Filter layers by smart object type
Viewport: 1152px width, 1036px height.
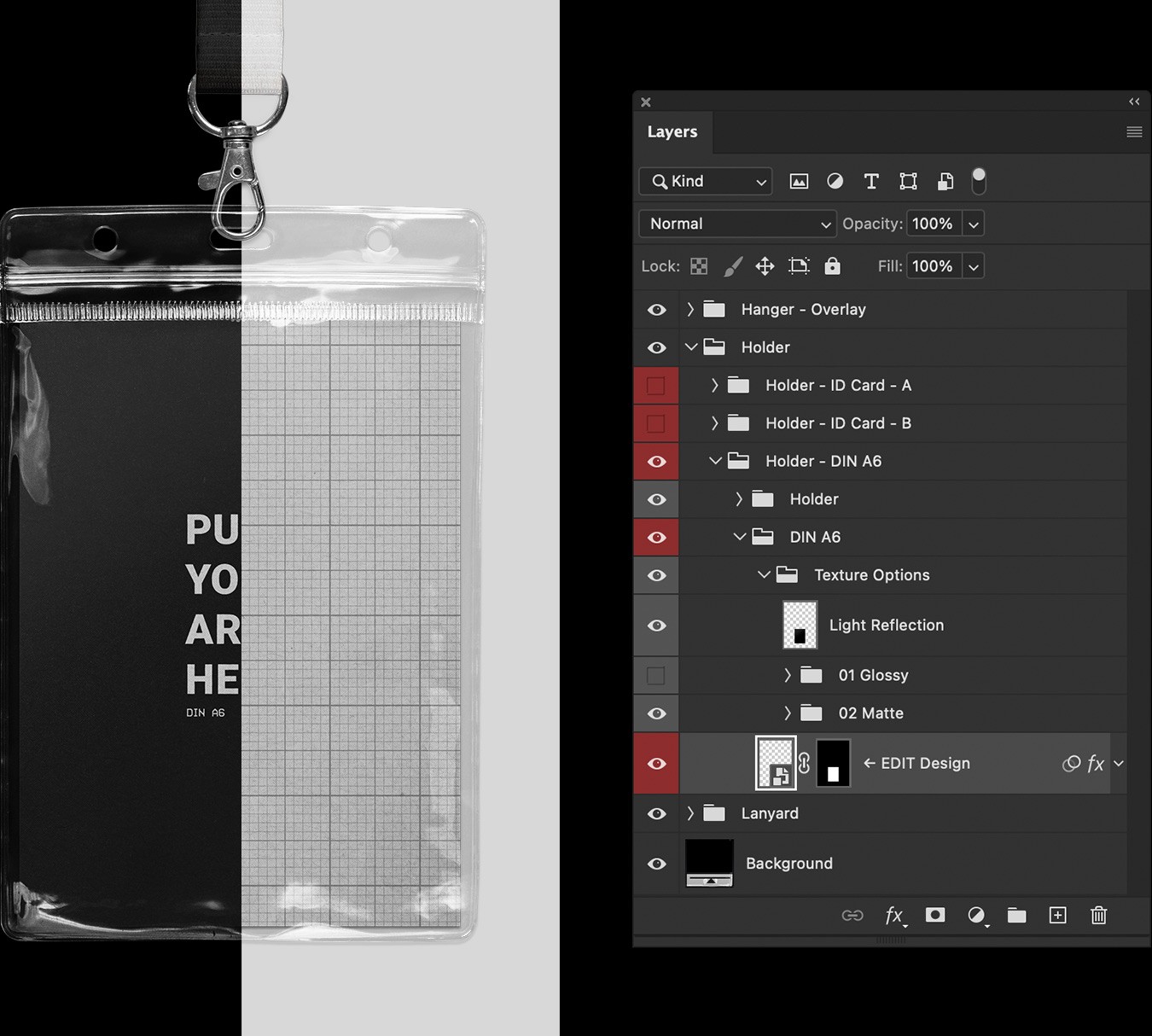pyautogui.click(x=945, y=181)
